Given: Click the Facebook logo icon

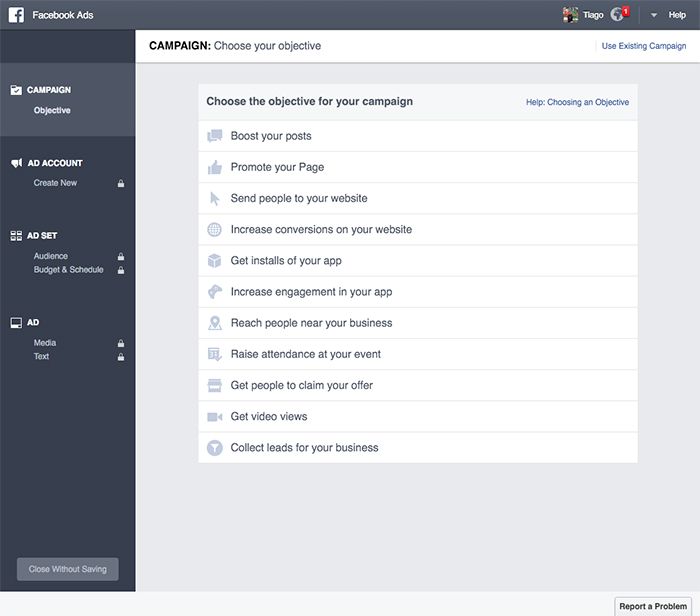Looking at the screenshot, I should point(16,15).
